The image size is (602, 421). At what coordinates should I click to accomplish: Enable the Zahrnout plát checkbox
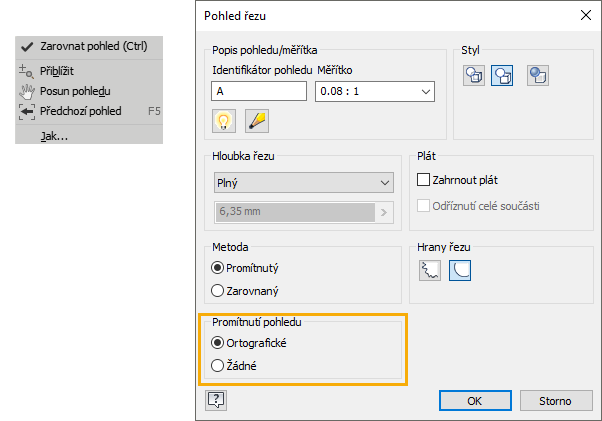coord(424,180)
